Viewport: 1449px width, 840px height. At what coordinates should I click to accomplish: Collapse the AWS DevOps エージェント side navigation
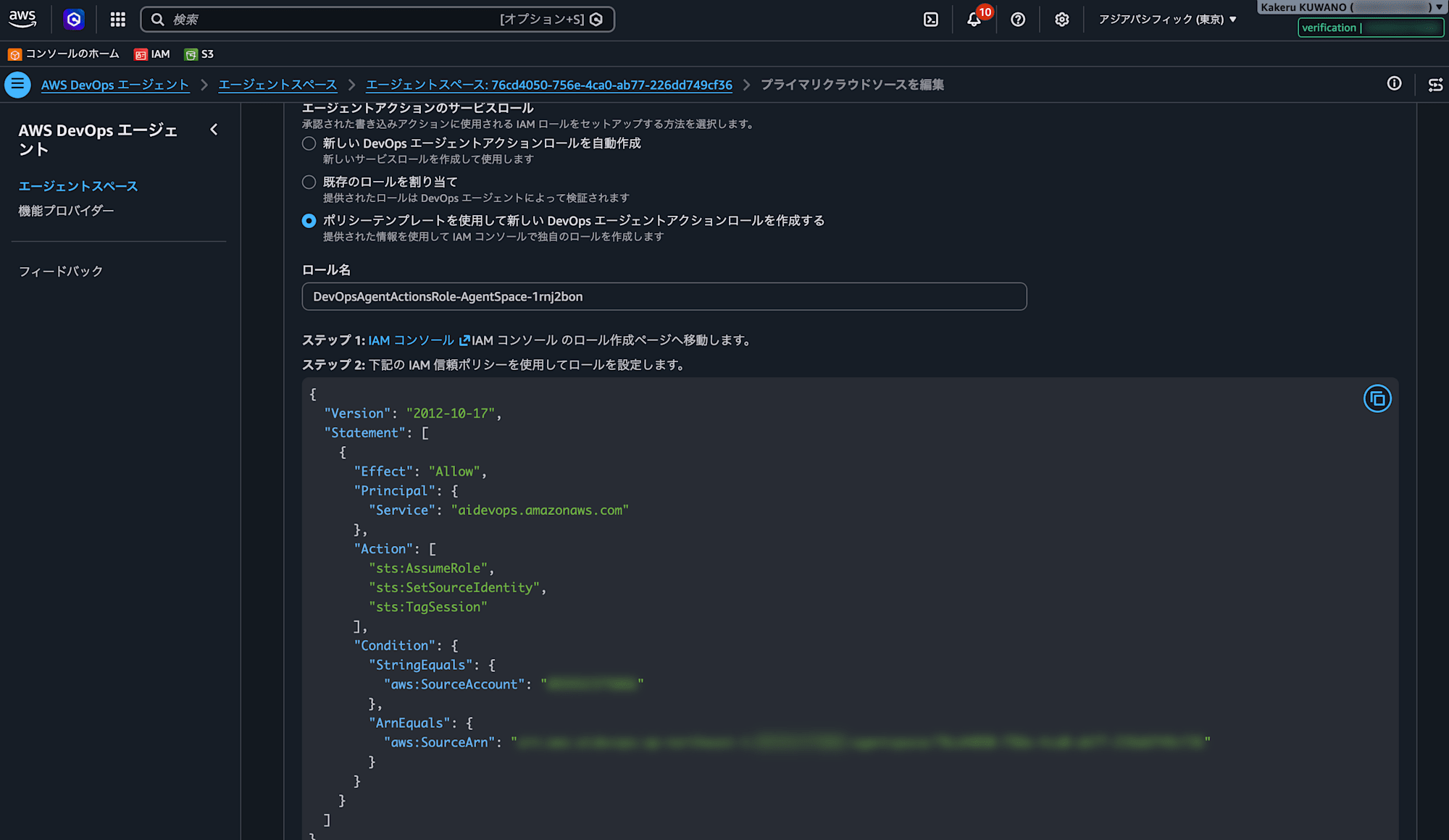point(214,130)
